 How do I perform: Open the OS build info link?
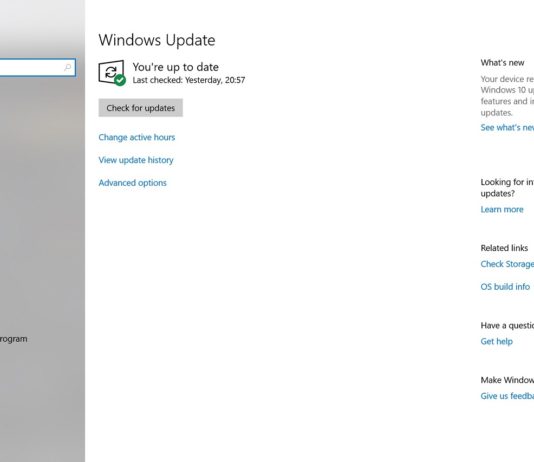pos(505,287)
